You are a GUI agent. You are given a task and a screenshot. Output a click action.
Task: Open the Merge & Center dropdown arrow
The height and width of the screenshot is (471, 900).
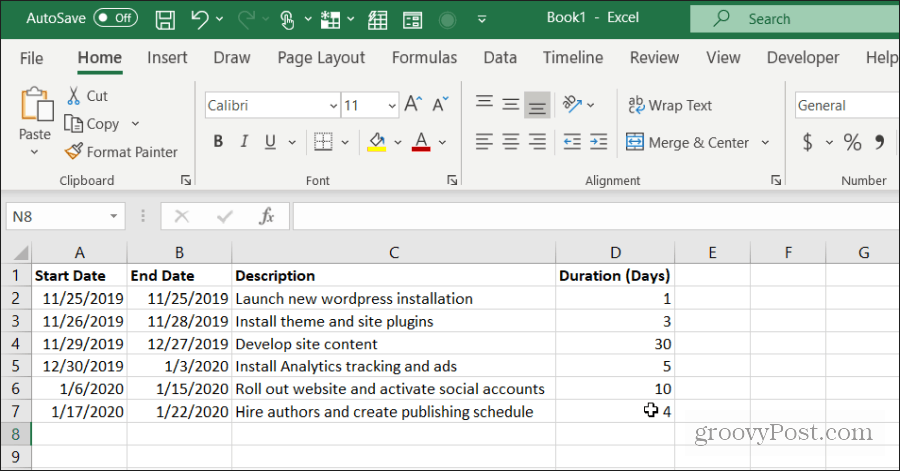click(765, 142)
